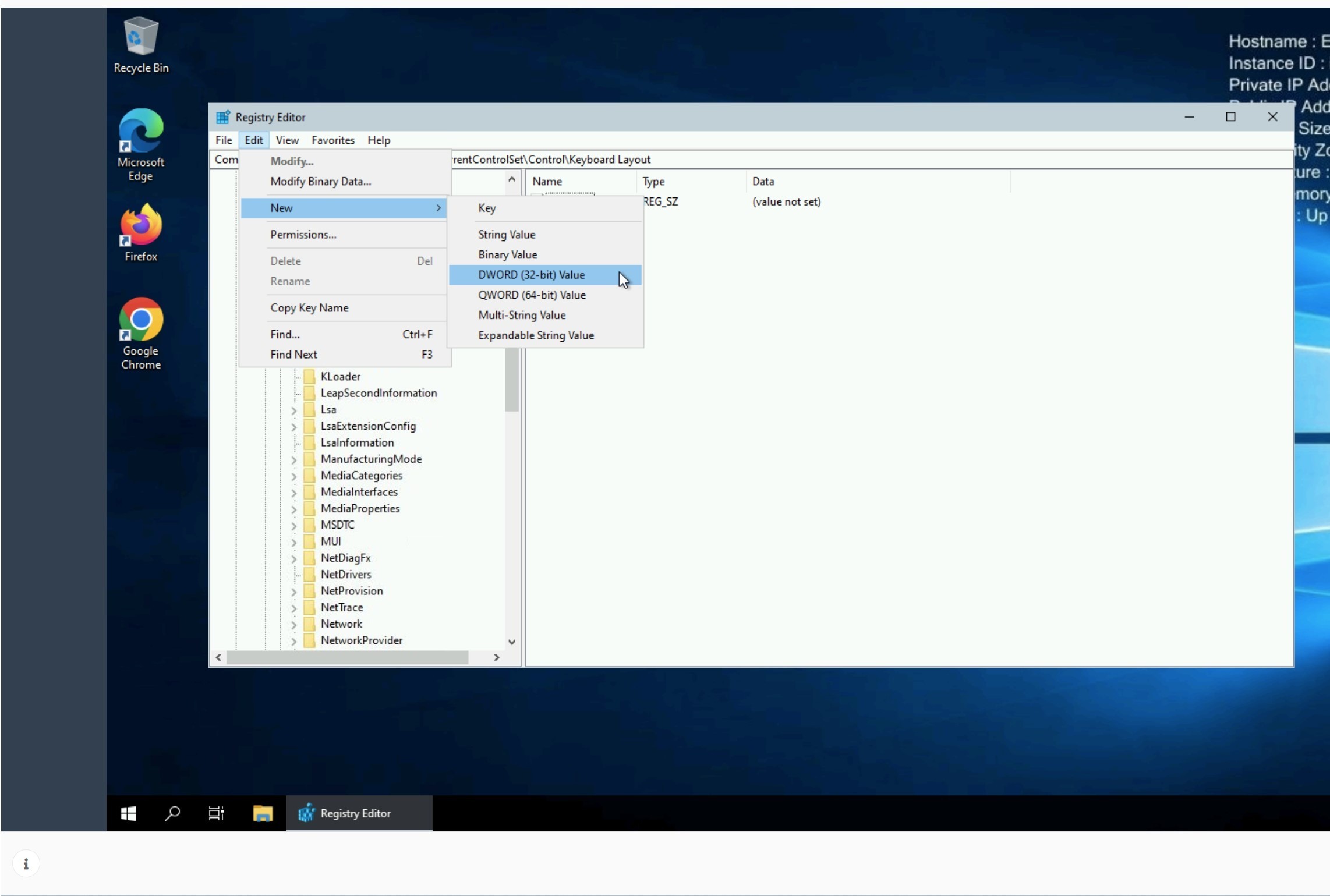Expand the NetProvision node

pos(293,592)
